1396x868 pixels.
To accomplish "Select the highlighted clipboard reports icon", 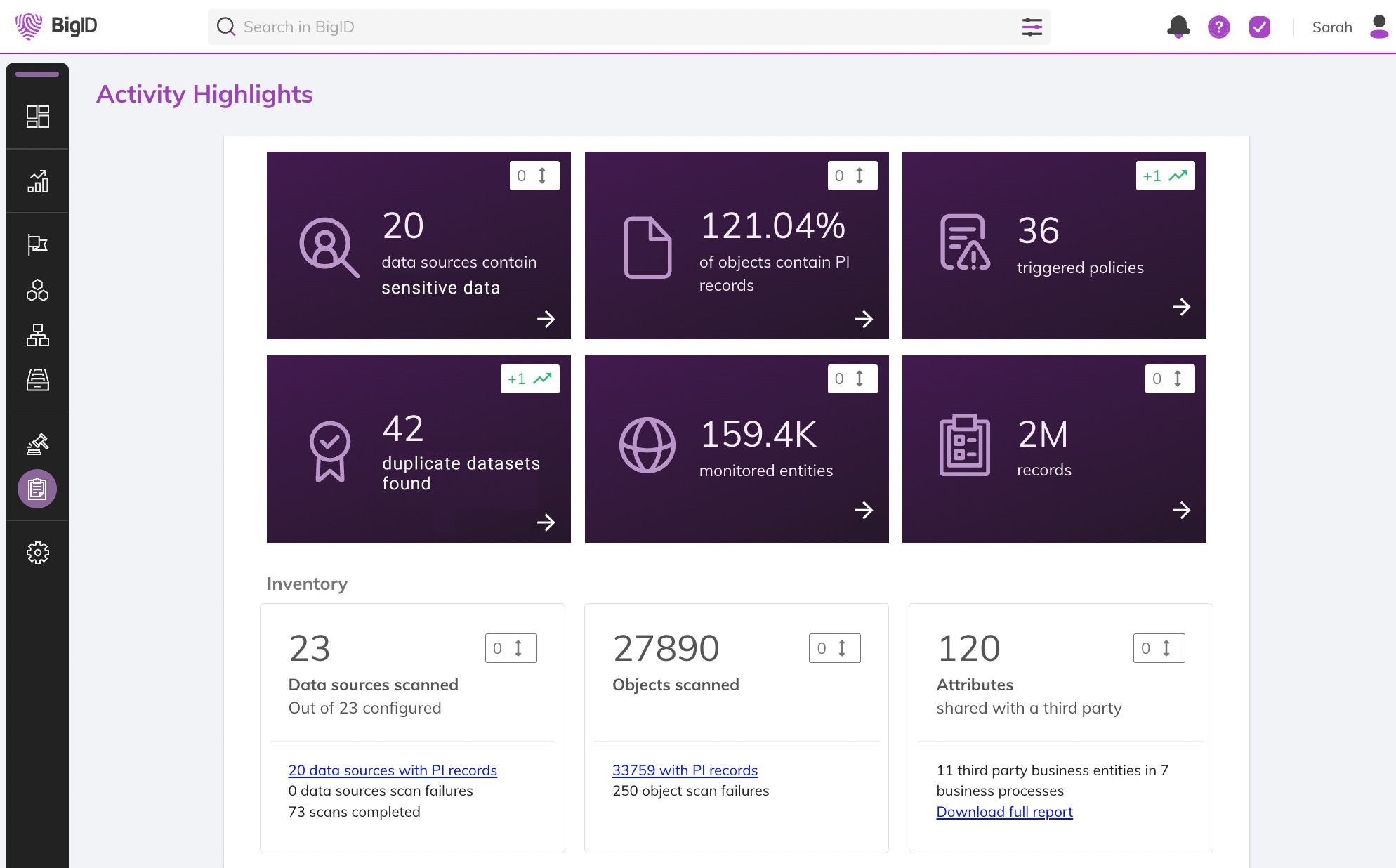I will tap(37, 489).
